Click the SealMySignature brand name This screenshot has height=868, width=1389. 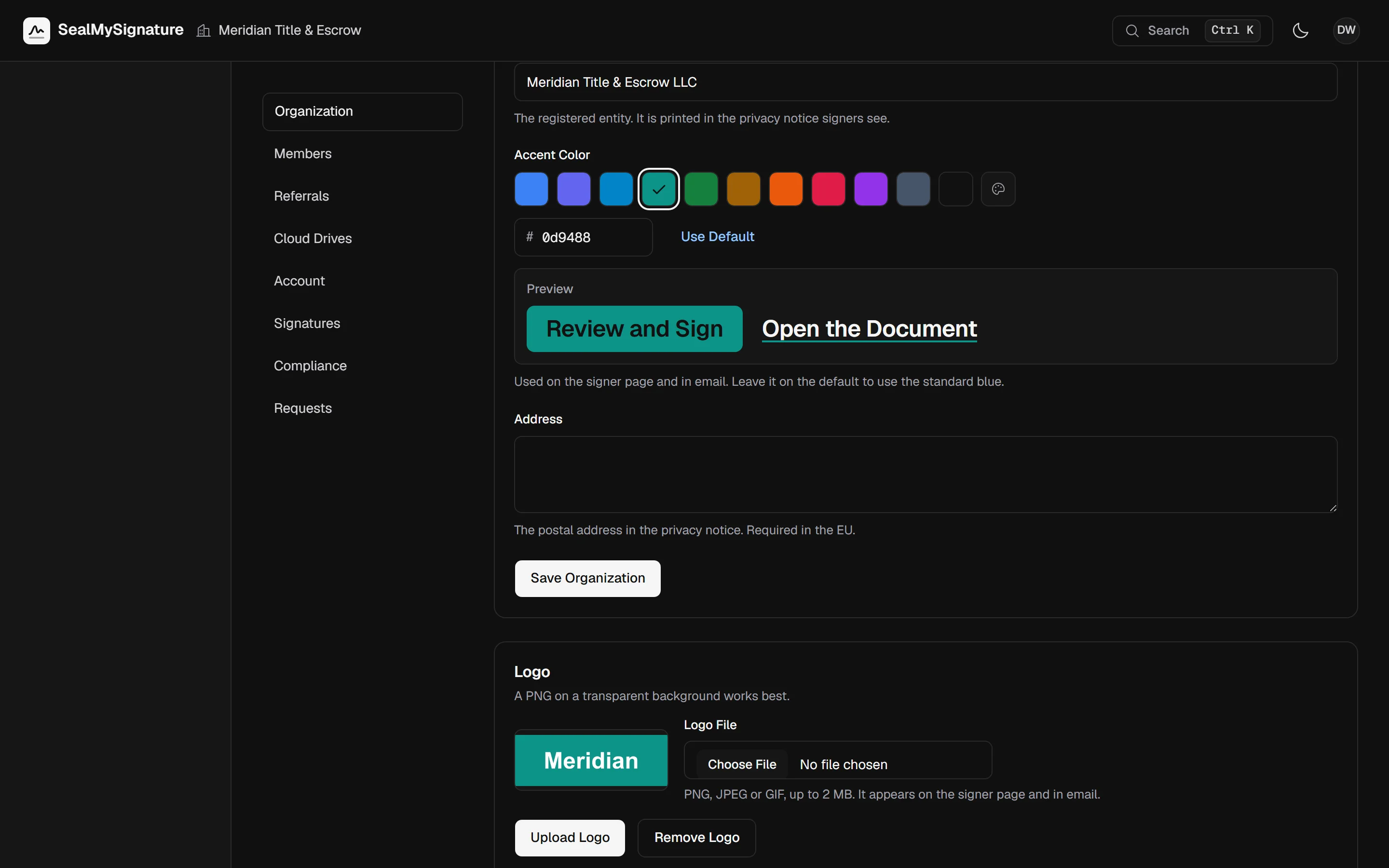coord(121,30)
